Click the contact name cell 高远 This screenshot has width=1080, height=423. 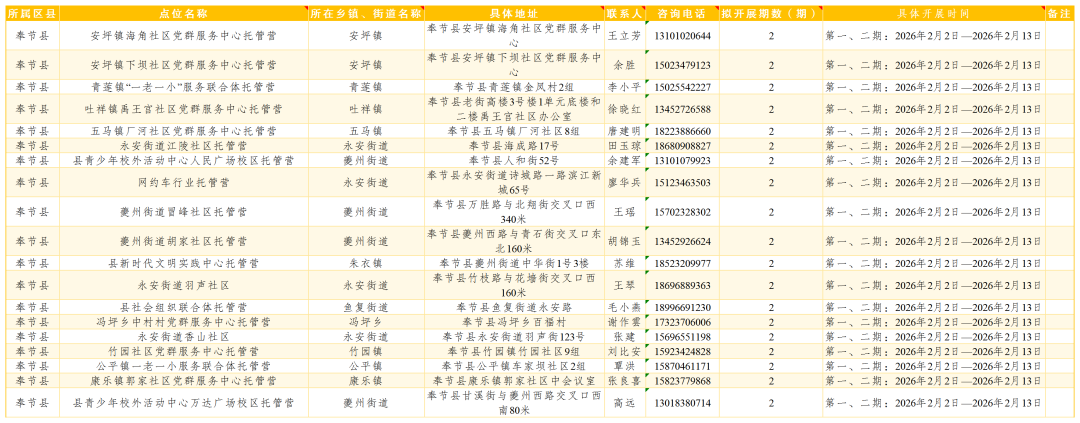click(x=624, y=402)
